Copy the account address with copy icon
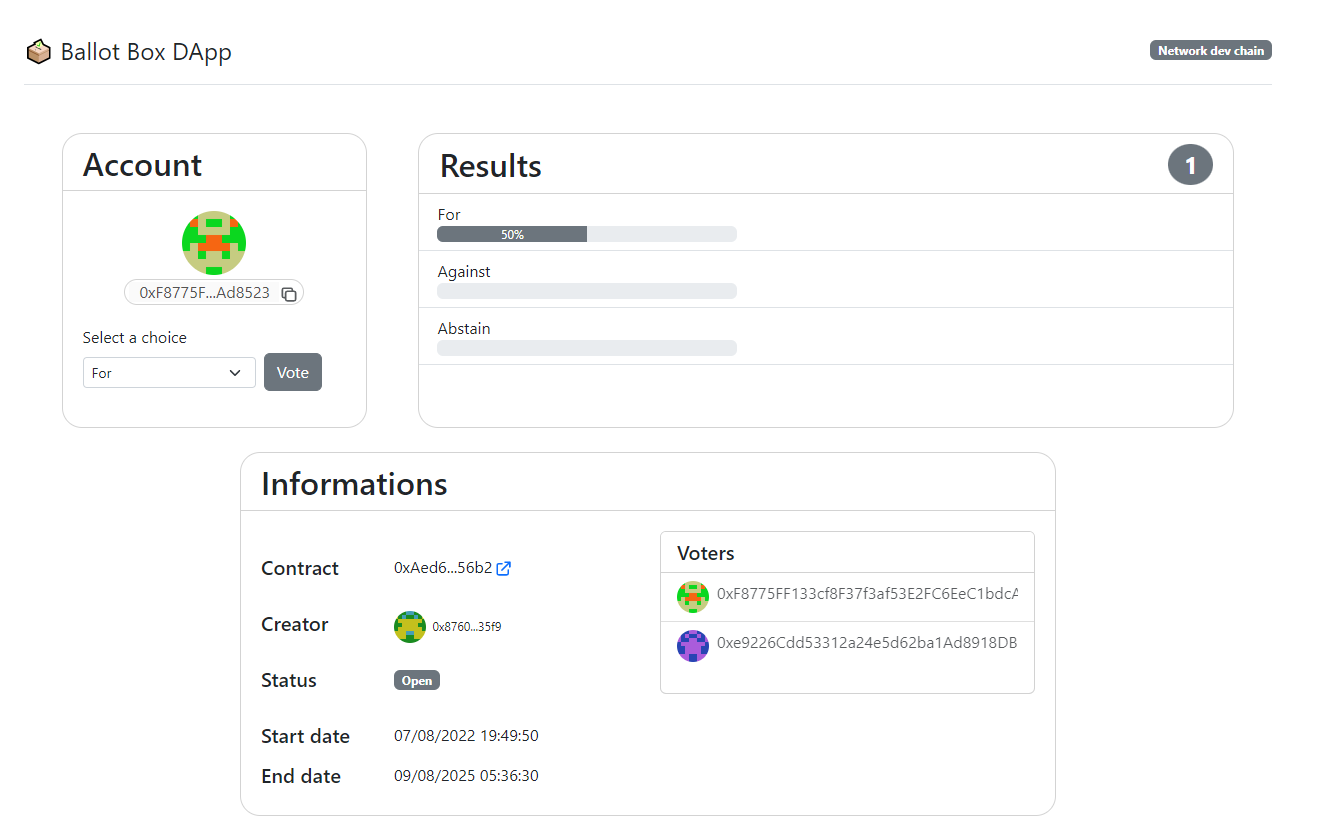This screenshot has height=840, width=1320. pos(289,294)
